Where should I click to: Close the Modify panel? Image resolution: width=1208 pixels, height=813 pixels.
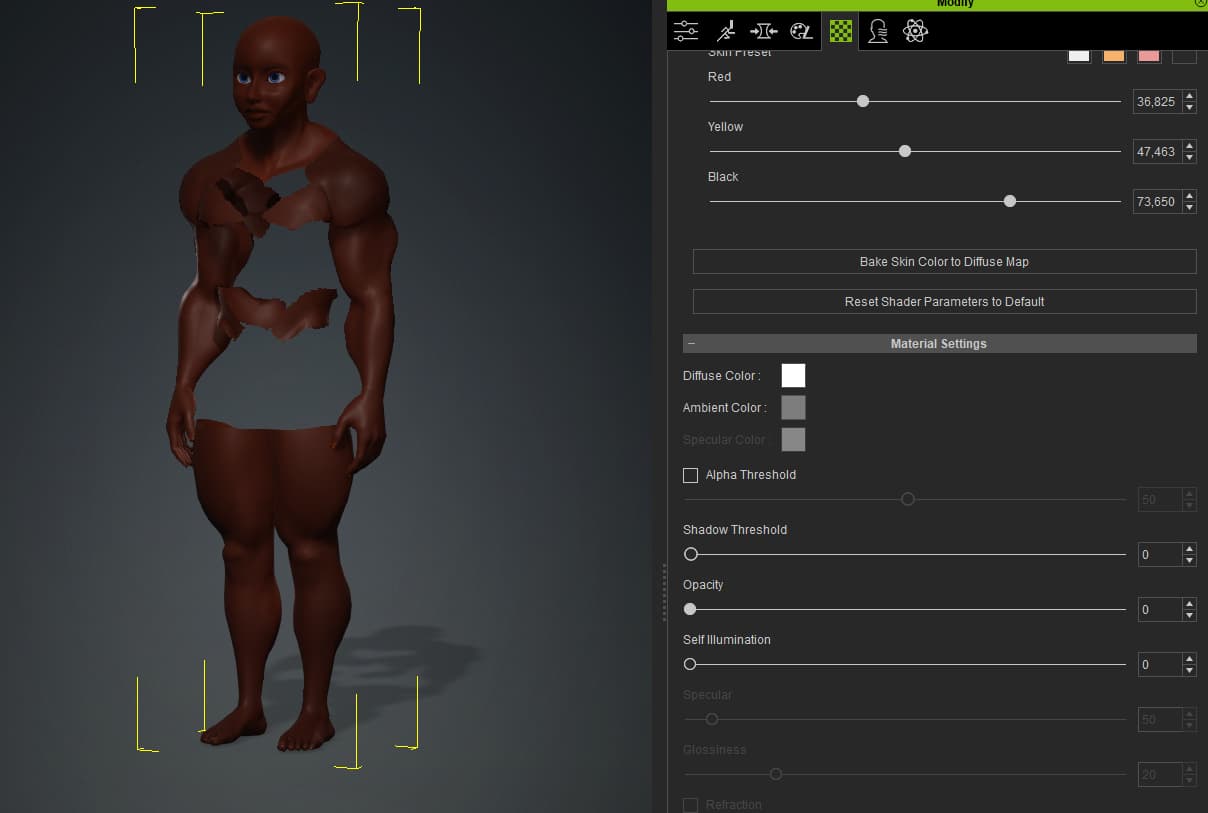pyautogui.click(x=1200, y=4)
